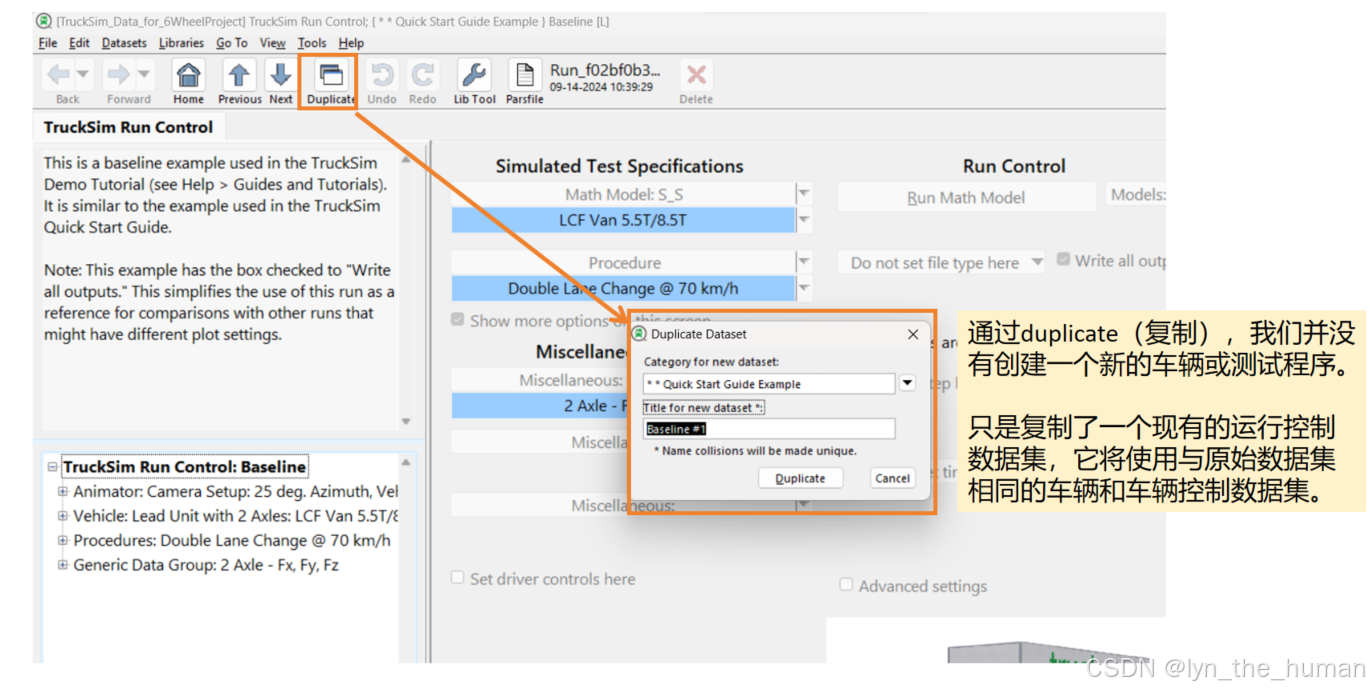Collapse TruckSim Run Control: Baseline tree node

pyautogui.click(x=53, y=467)
